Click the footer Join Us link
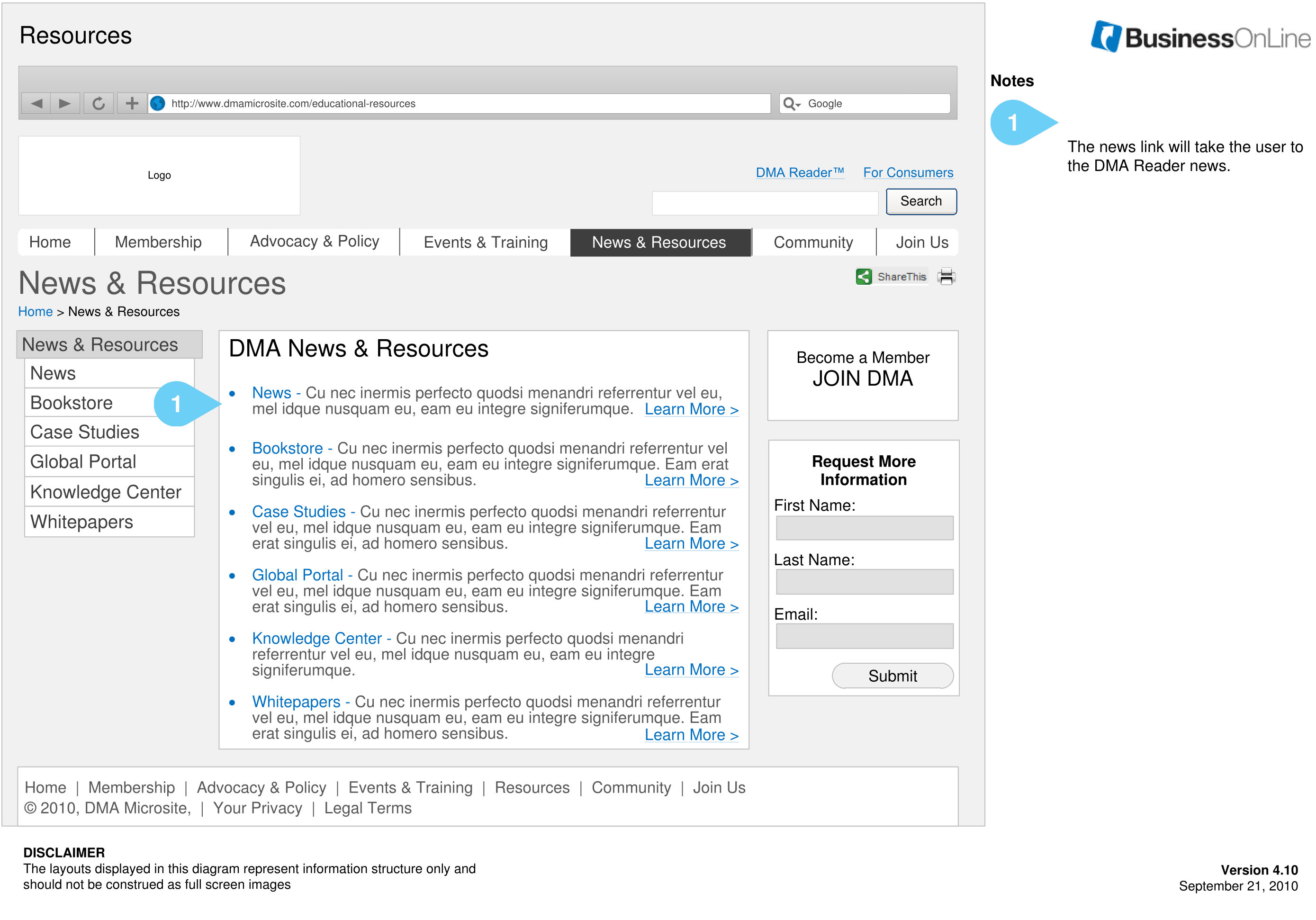This screenshot has width=1316, height=920. pyautogui.click(x=719, y=787)
